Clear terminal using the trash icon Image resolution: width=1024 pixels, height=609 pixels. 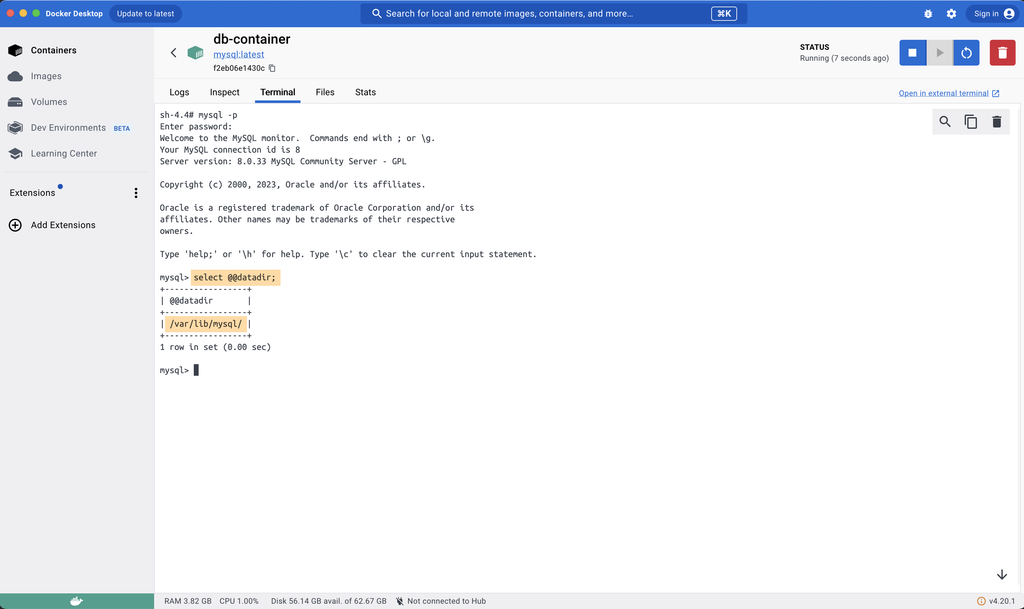pyautogui.click(x=996, y=121)
